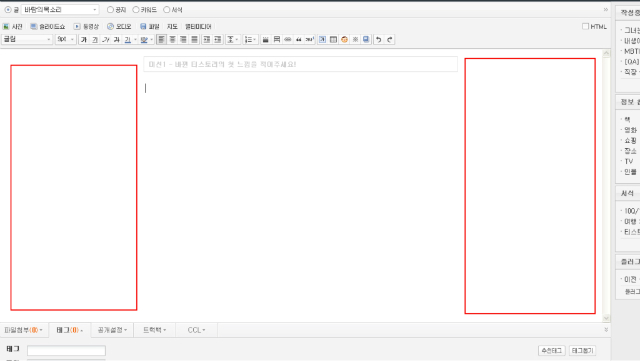Open the 바람의북소리 category dropdown

tap(60, 9)
